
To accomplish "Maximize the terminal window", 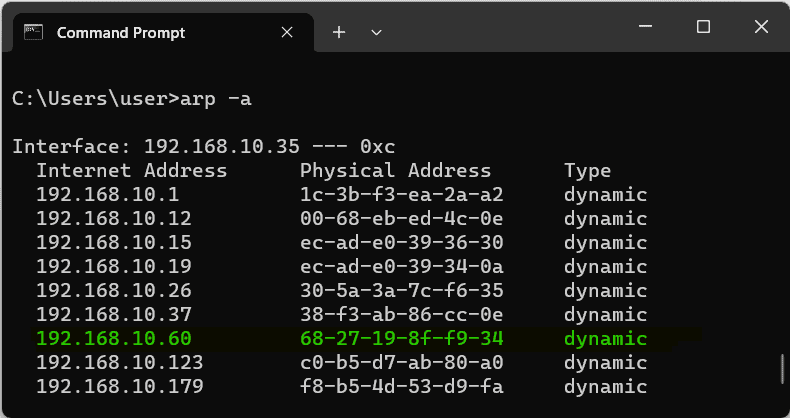I will (x=703, y=28).
